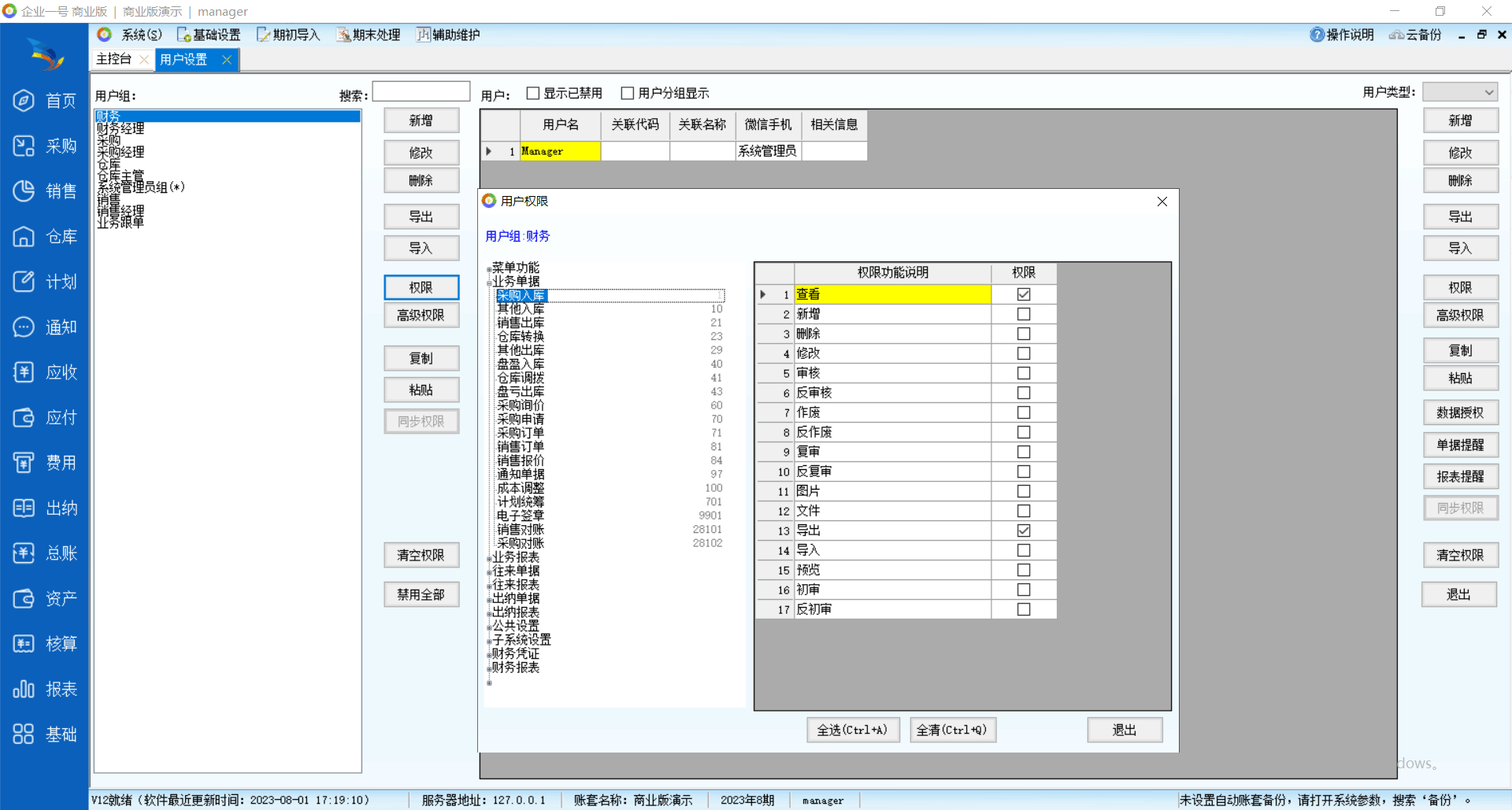Open the 基础设置 menu
1512x810 pixels.
point(209,35)
